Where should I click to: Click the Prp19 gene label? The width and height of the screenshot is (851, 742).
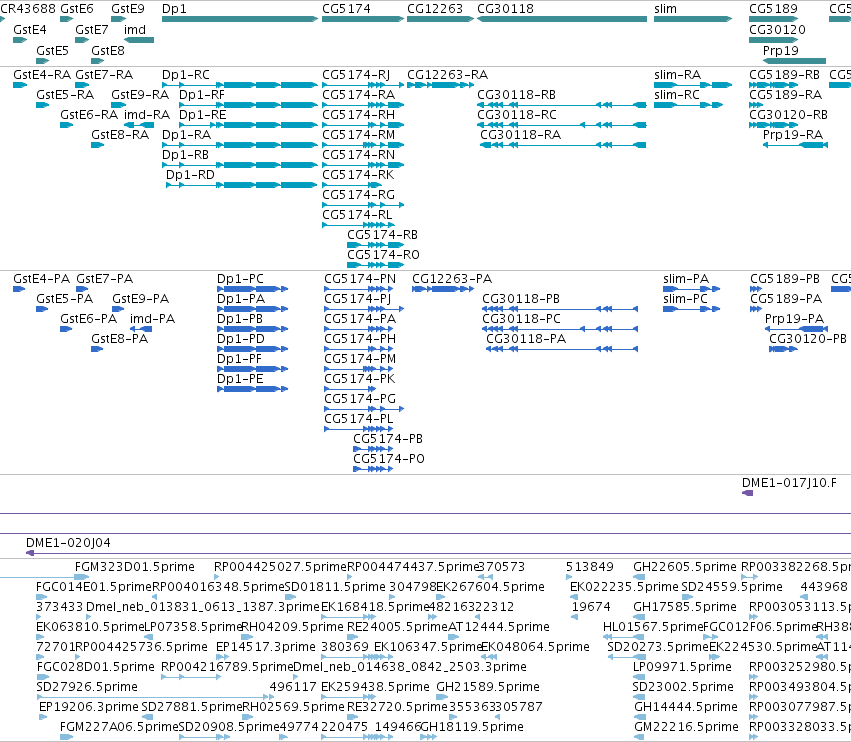(780, 50)
